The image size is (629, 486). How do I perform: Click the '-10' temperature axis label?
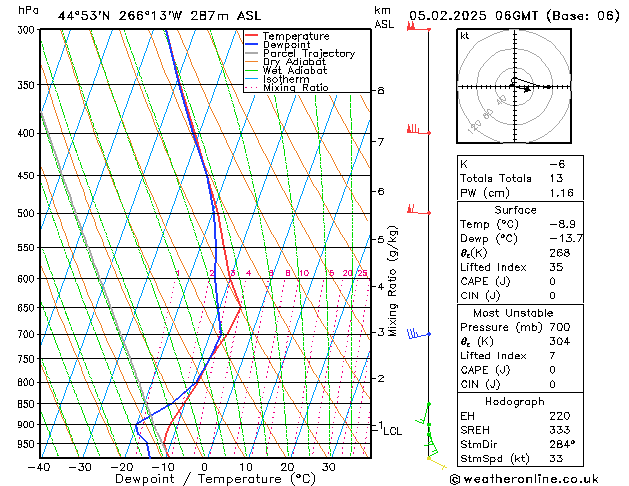[x=163, y=467]
